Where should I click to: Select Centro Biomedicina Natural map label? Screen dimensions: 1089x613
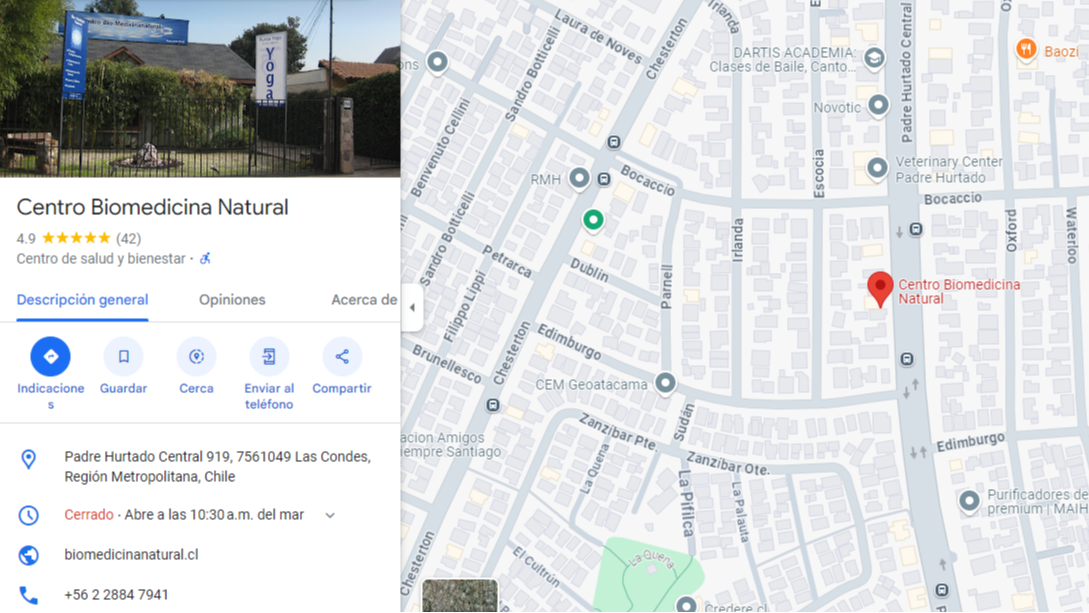tap(959, 292)
